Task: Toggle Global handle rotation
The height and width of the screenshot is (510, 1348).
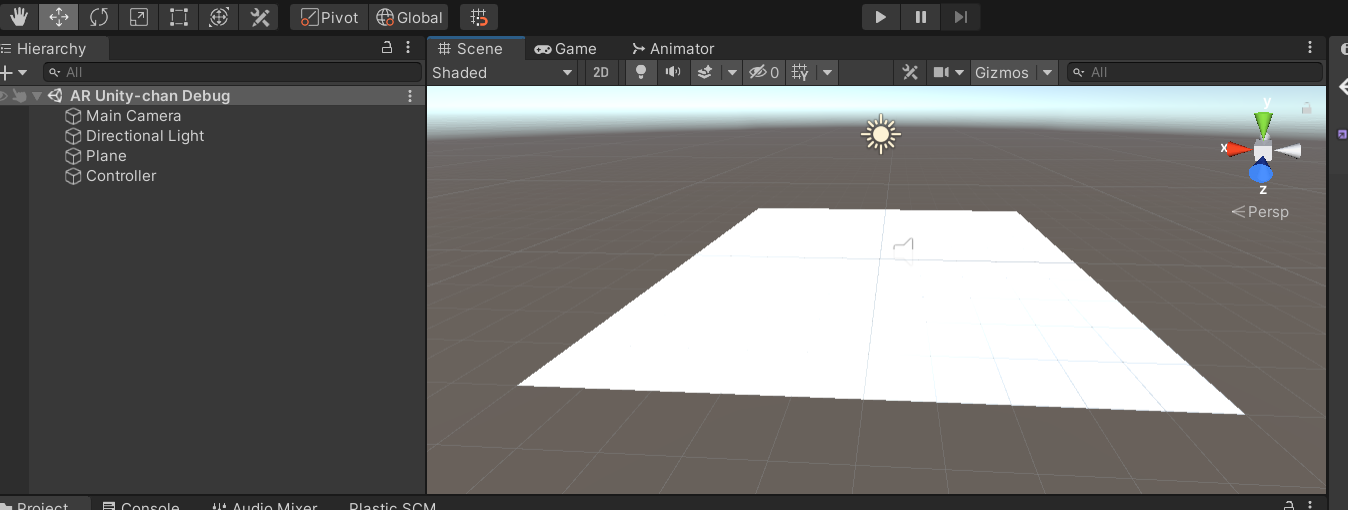Action: [x=409, y=17]
